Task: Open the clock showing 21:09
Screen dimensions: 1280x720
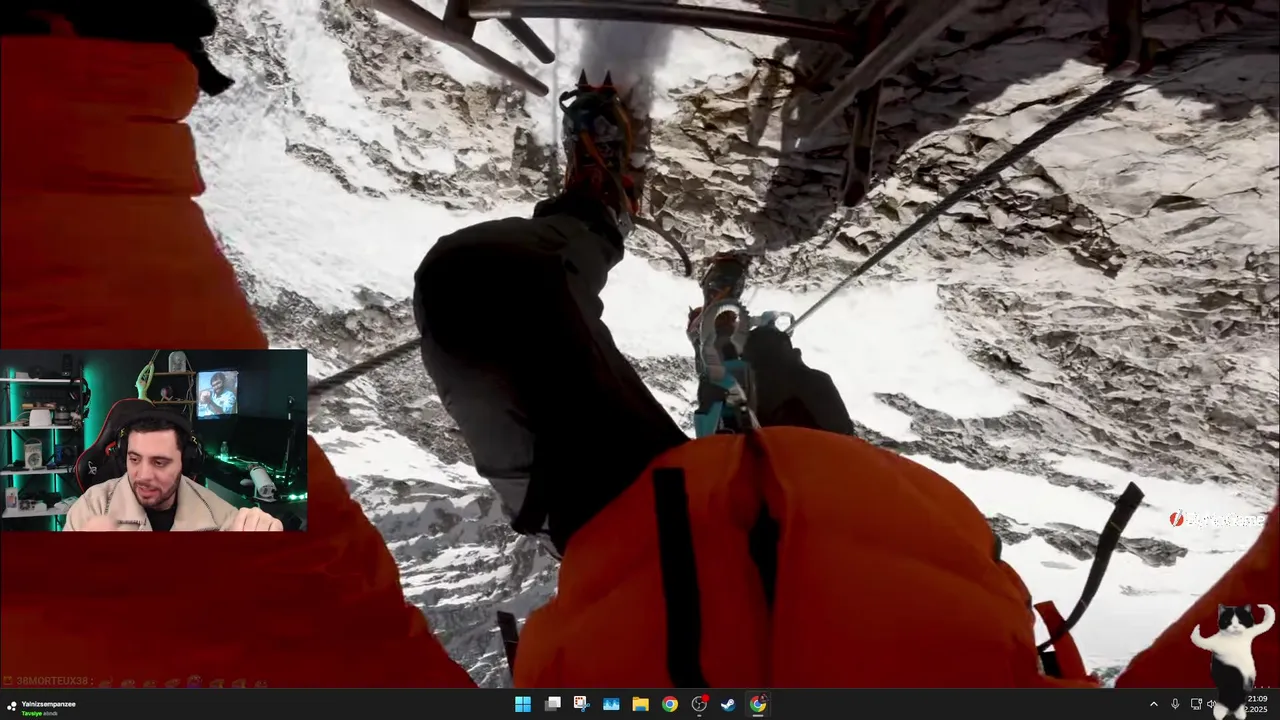Action: [1257, 704]
